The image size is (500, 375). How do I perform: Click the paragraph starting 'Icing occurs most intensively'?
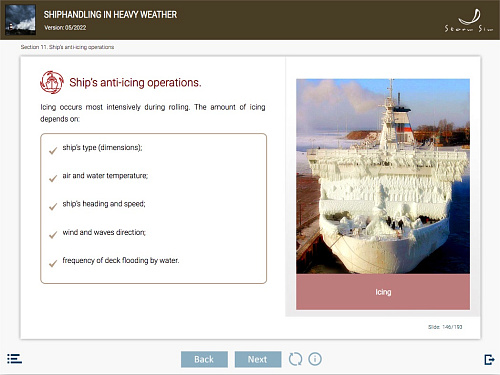[153, 113]
